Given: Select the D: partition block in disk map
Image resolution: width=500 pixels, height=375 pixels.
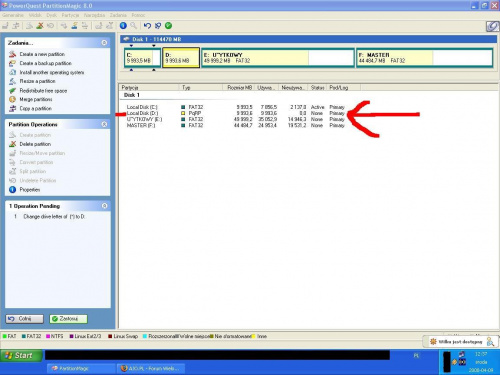Looking at the screenshot, I should (181, 58).
